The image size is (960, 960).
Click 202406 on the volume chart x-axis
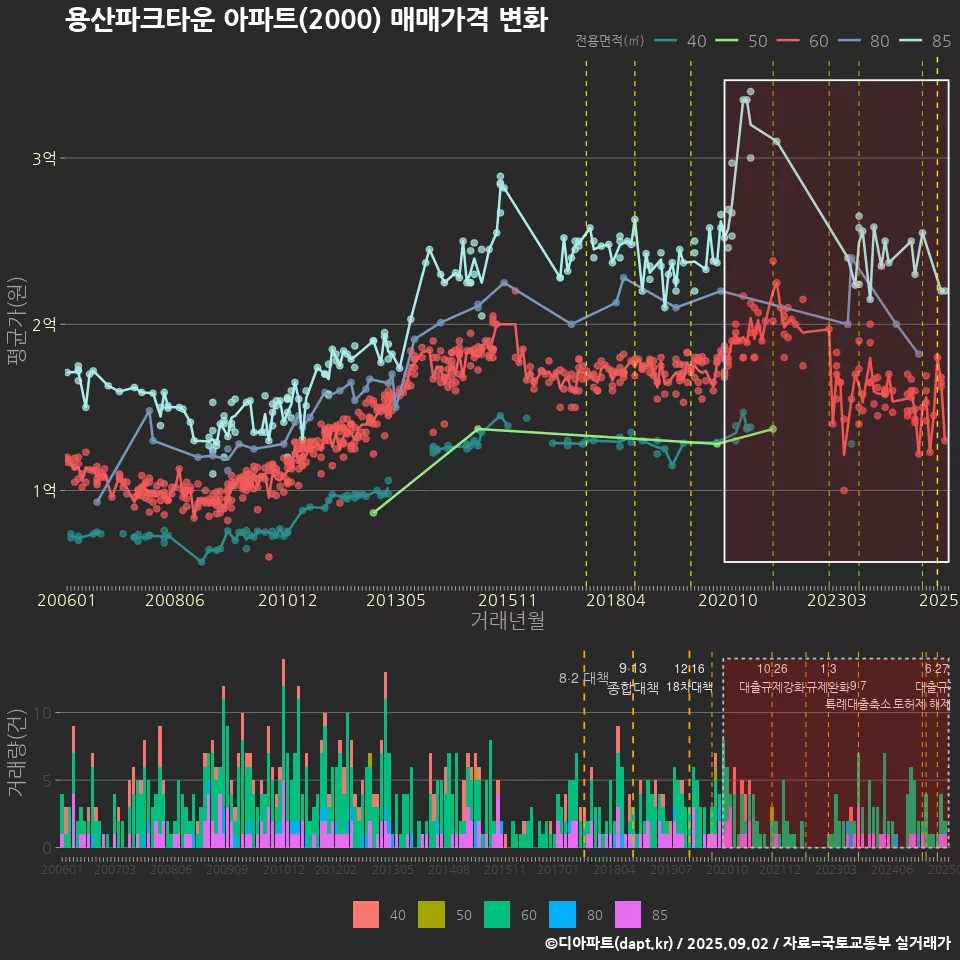tap(892, 869)
